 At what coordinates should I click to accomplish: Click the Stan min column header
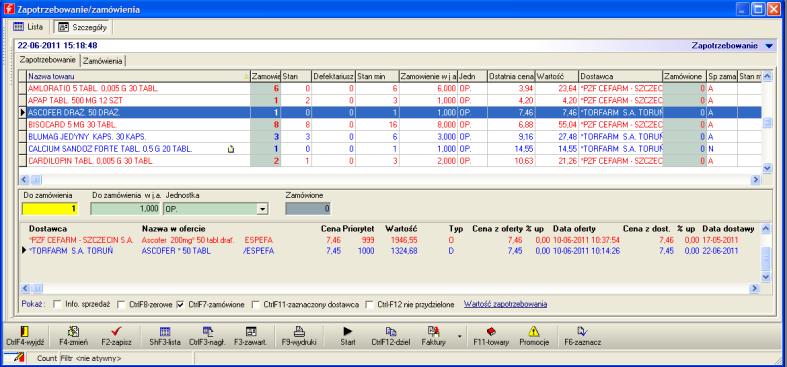coord(377,76)
